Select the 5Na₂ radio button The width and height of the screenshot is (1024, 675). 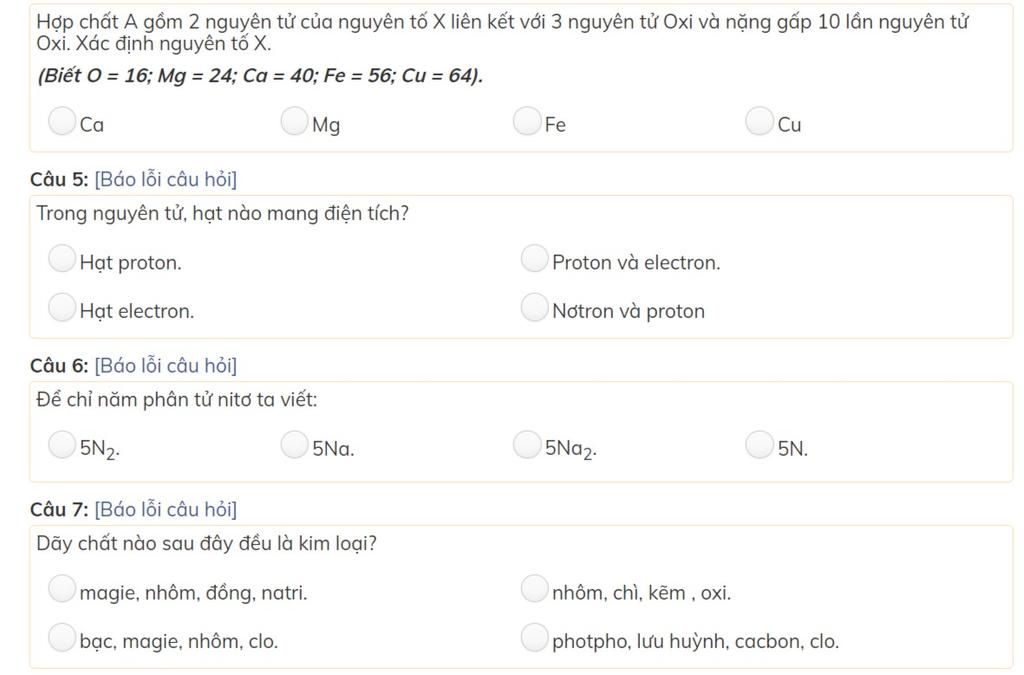click(527, 445)
